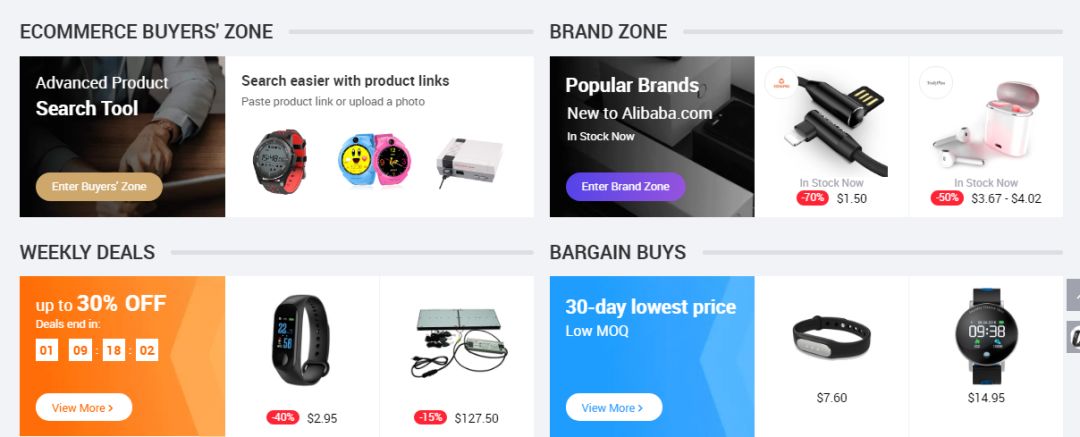This screenshot has height=437, width=1080.
Task: Open View More in the Bargain Buys banner
Action: pos(613,407)
